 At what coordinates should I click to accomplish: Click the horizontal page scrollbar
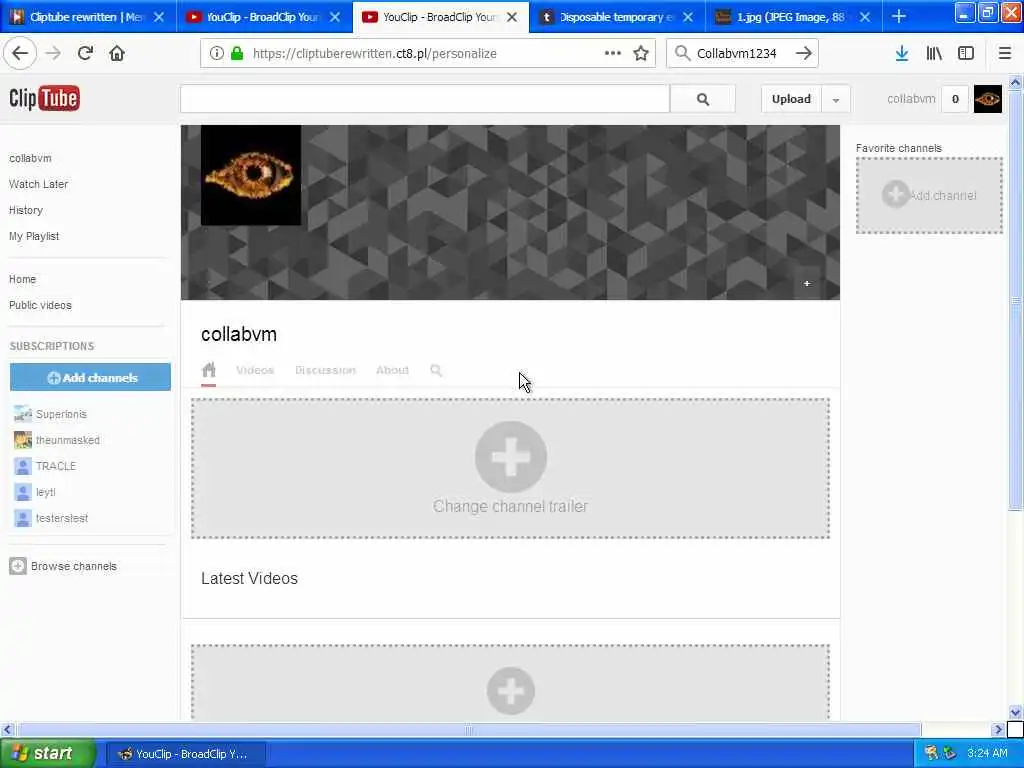pos(469,729)
